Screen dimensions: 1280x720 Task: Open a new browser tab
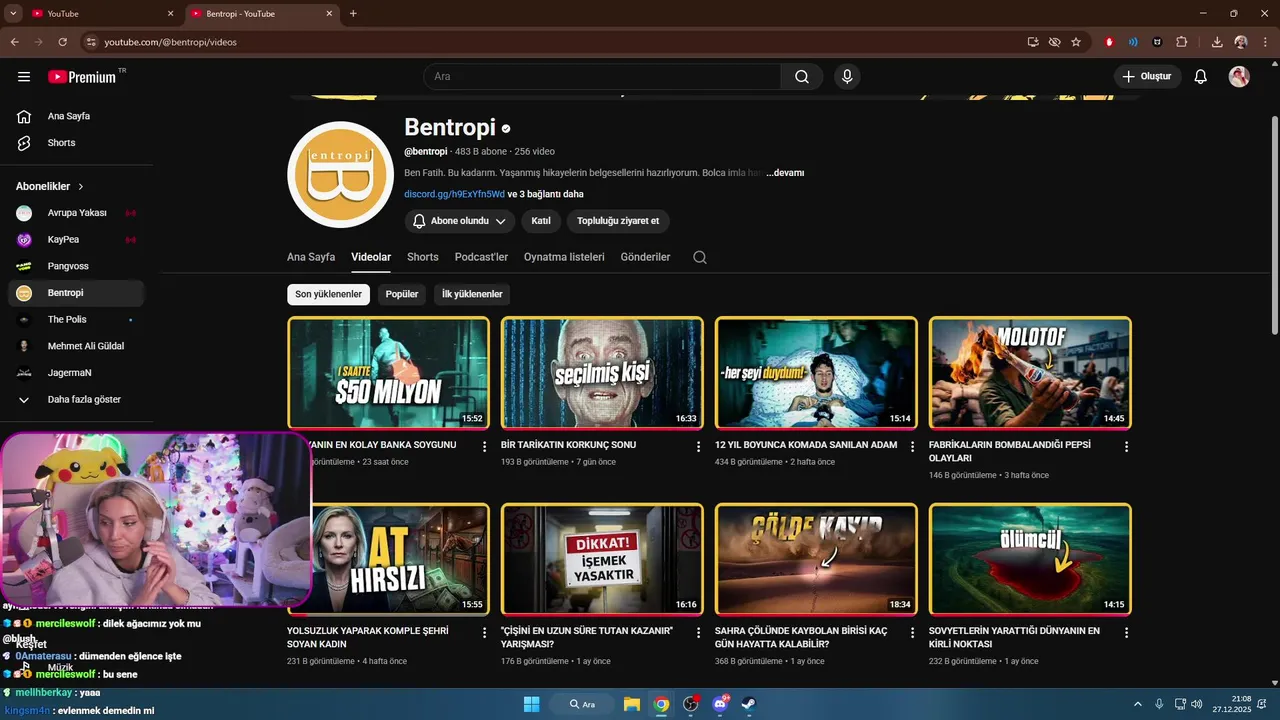click(353, 14)
